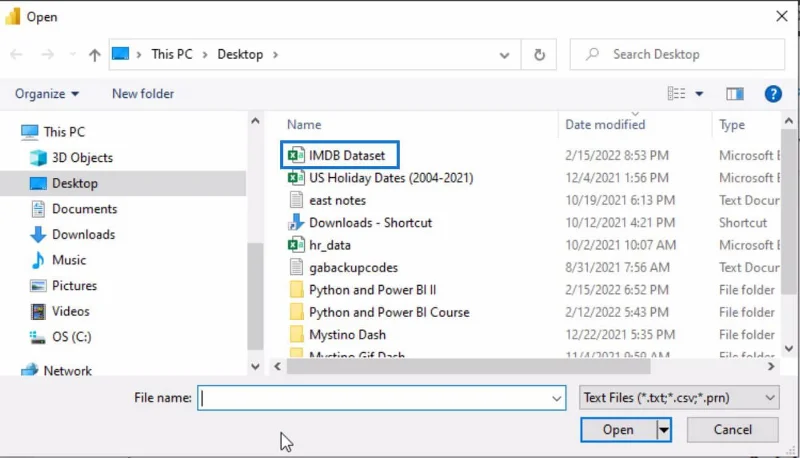Select Python and Power BI II folder

(372, 290)
